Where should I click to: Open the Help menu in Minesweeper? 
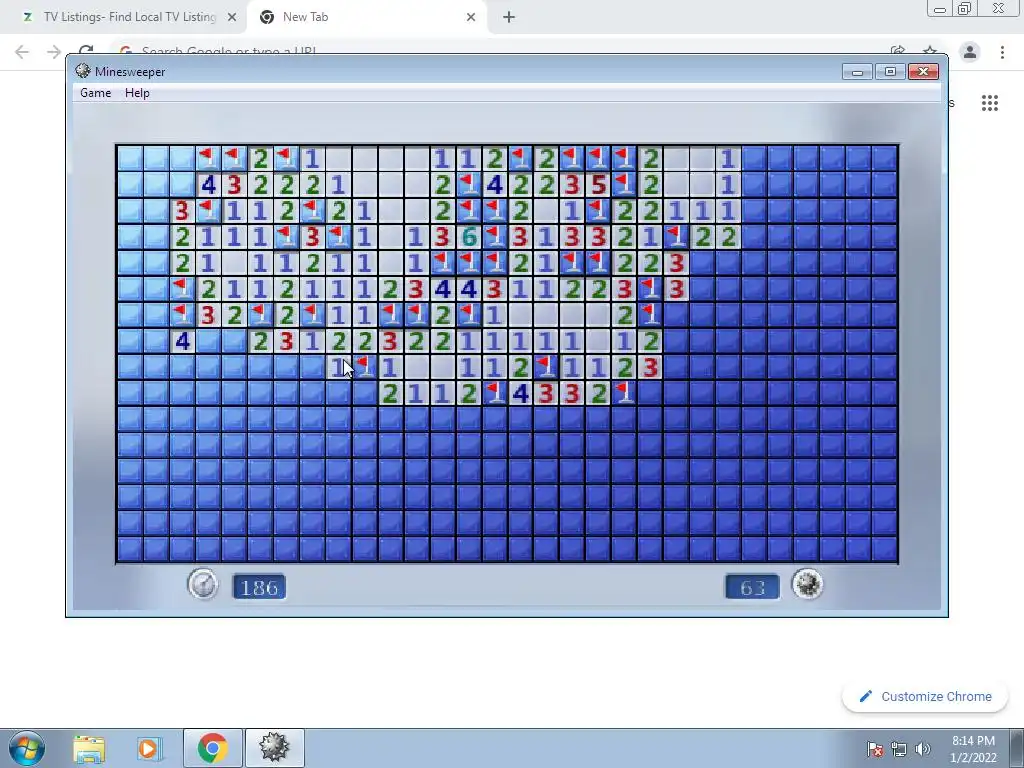137,93
